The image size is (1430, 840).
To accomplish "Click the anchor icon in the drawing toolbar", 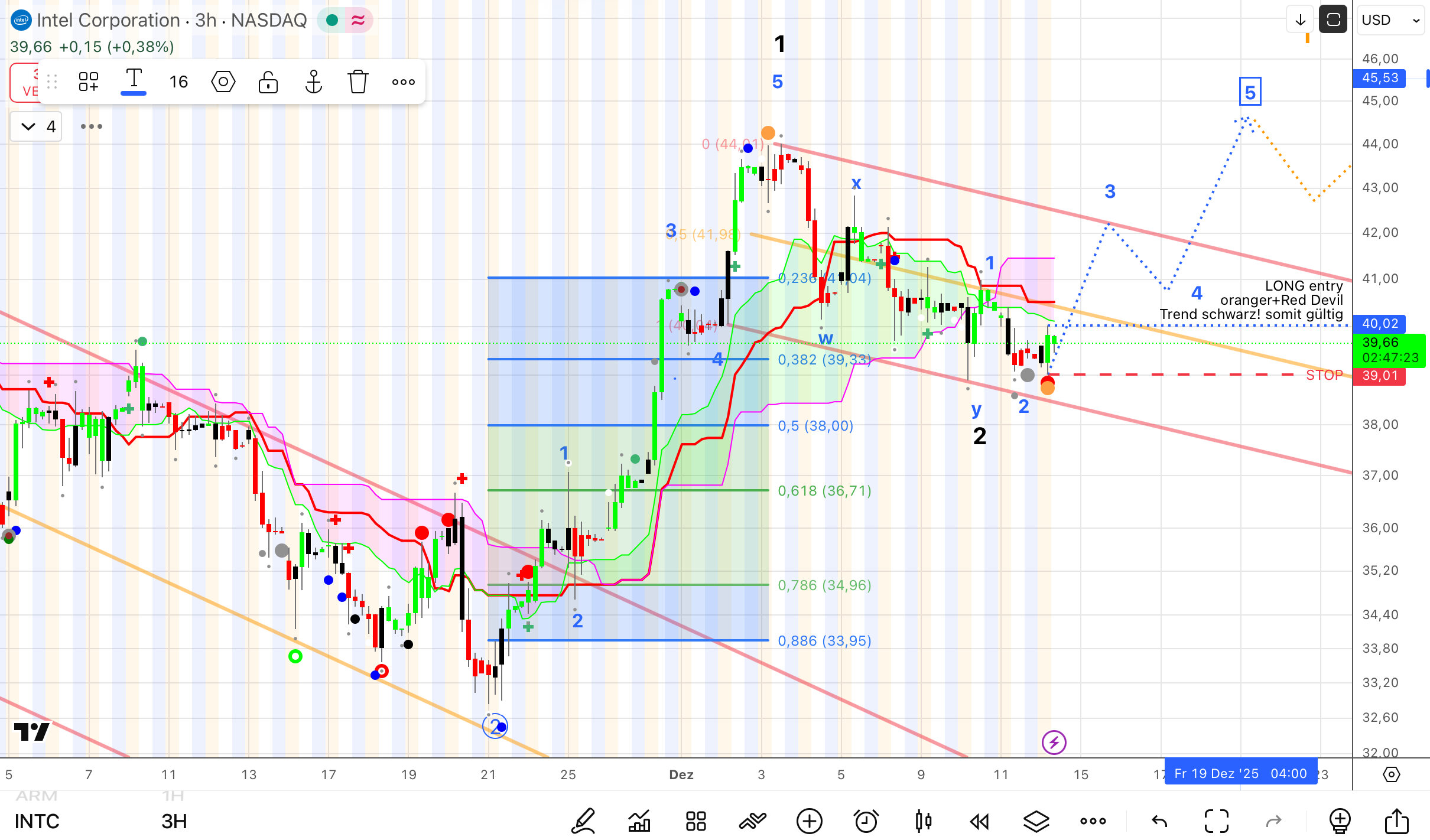I will (x=313, y=82).
